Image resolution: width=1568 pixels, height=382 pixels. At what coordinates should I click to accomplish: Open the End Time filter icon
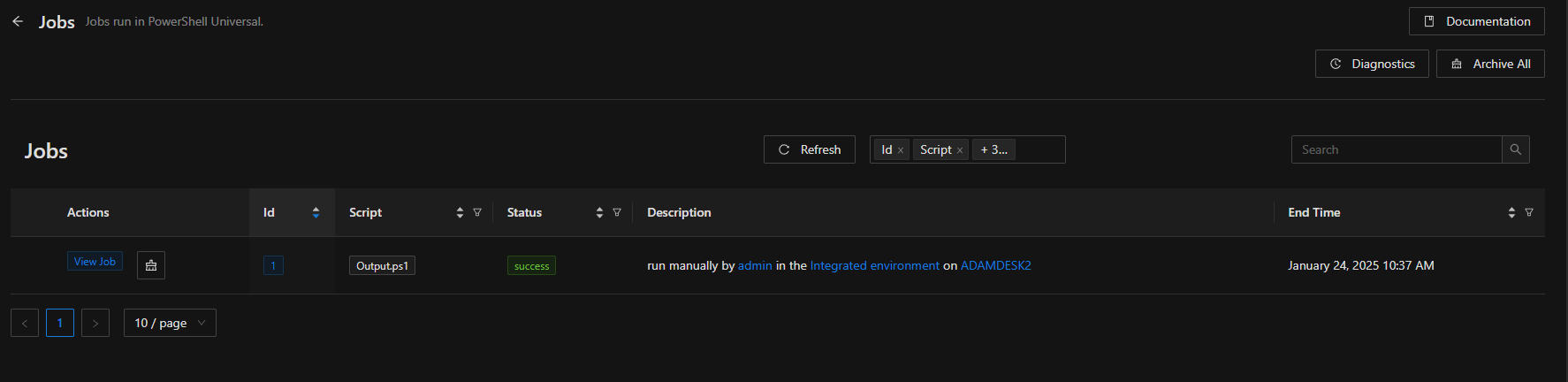pyautogui.click(x=1529, y=212)
